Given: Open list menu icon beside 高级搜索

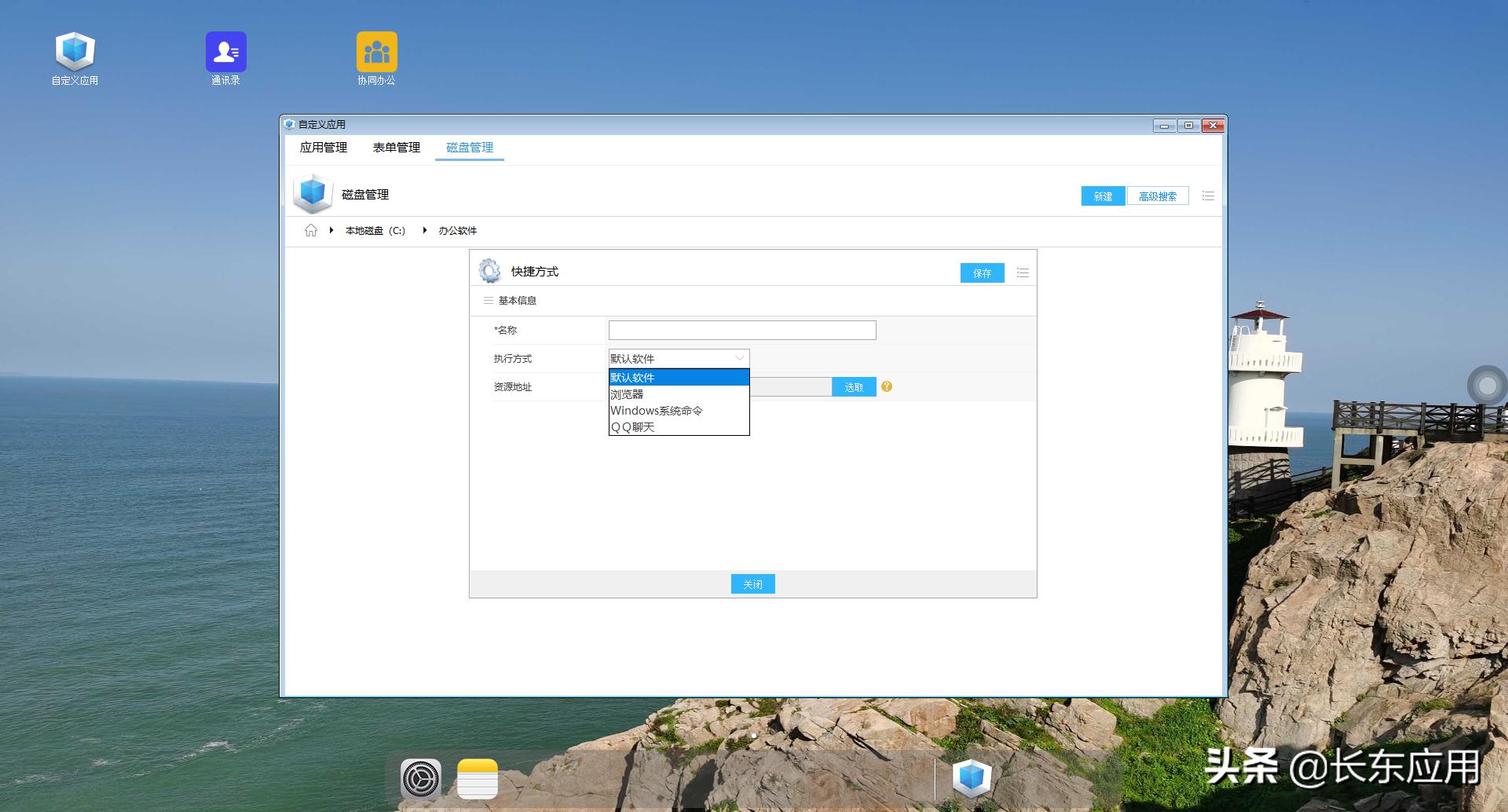Looking at the screenshot, I should [1208, 196].
